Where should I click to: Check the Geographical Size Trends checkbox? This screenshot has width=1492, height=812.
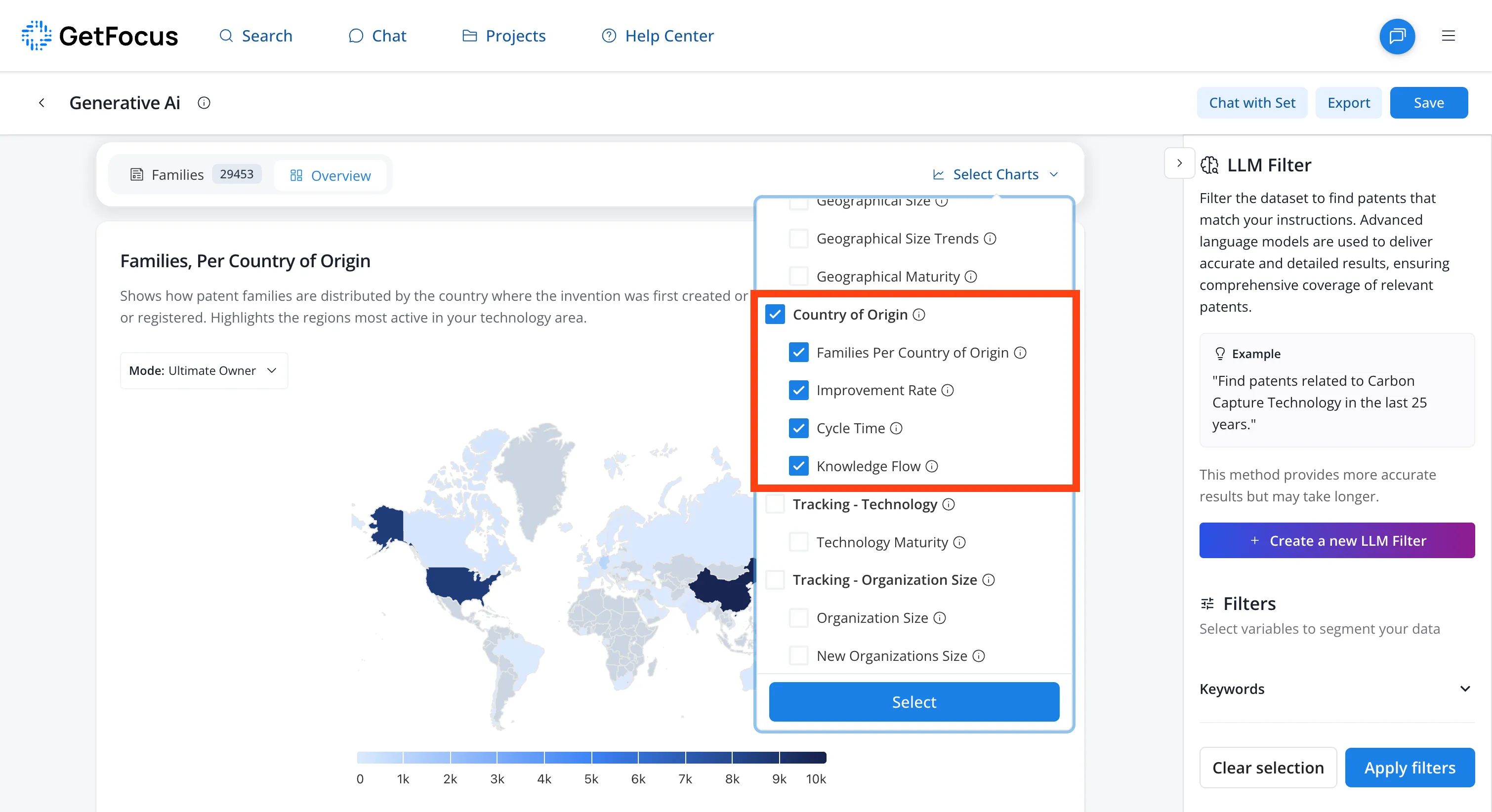pyautogui.click(x=799, y=239)
